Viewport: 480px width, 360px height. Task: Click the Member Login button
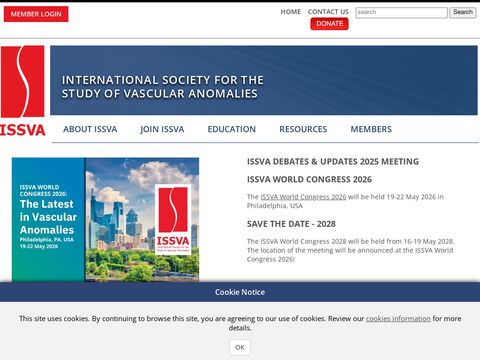(x=36, y=14)
